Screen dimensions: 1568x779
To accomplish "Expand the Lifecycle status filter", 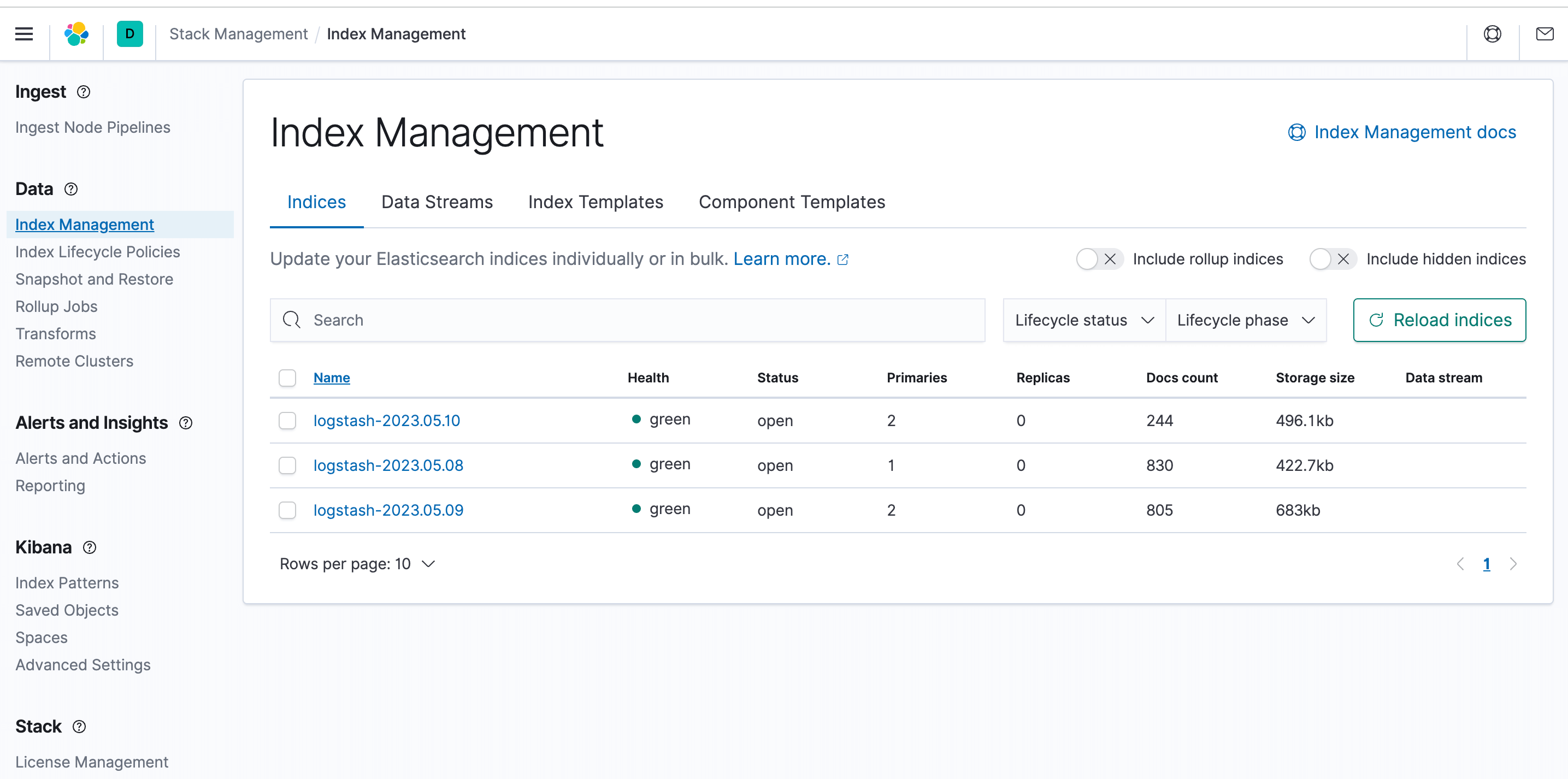I will click(1083, 320).
